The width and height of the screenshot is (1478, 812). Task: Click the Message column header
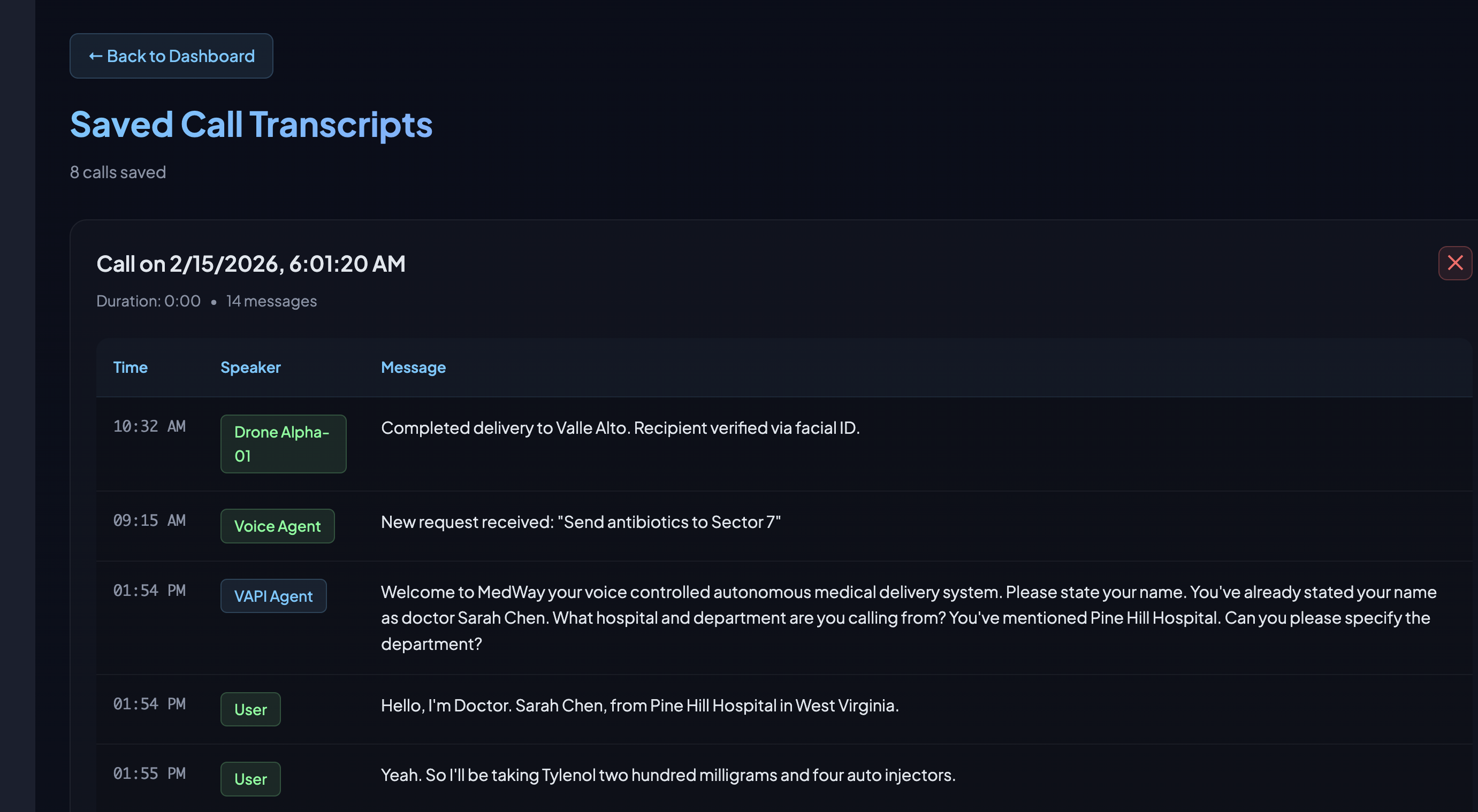pyautogui.click(x=413, y=367)
